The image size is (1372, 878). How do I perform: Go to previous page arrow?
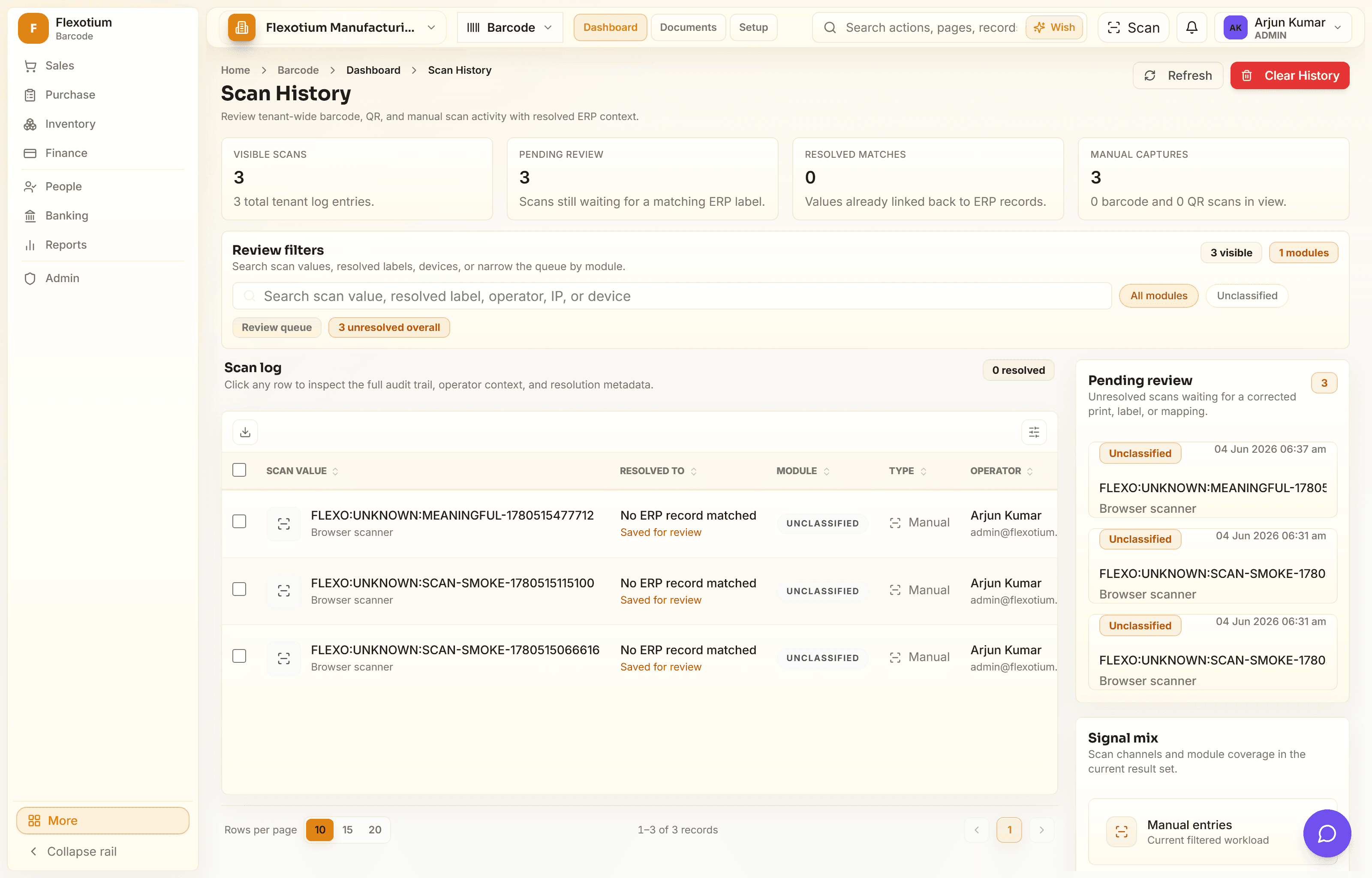tap(976, 830)
